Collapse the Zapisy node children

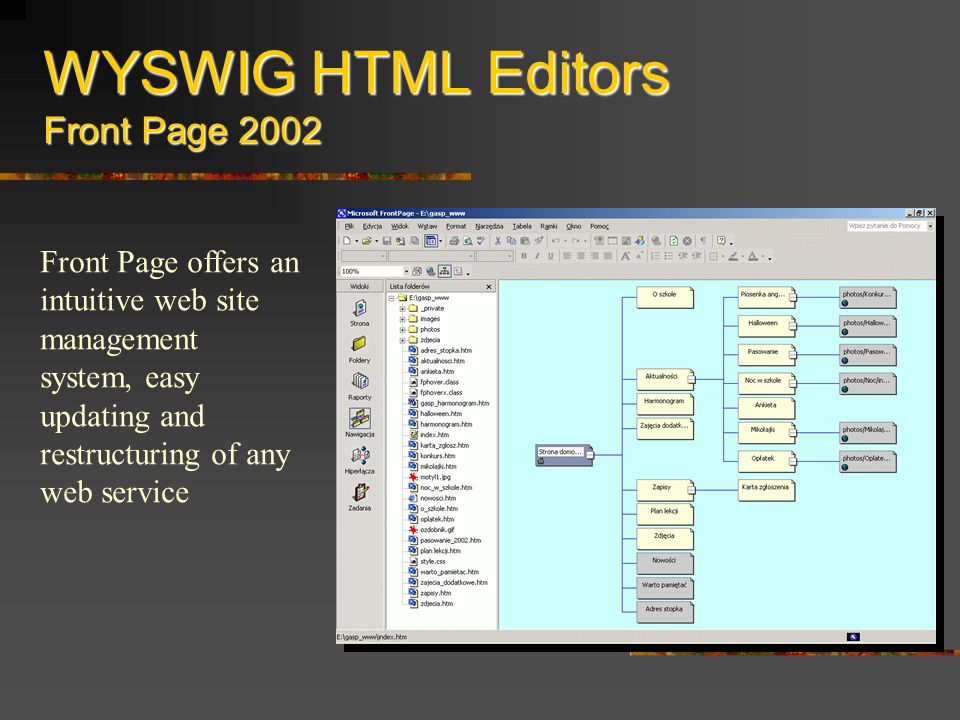pos(691,490)
